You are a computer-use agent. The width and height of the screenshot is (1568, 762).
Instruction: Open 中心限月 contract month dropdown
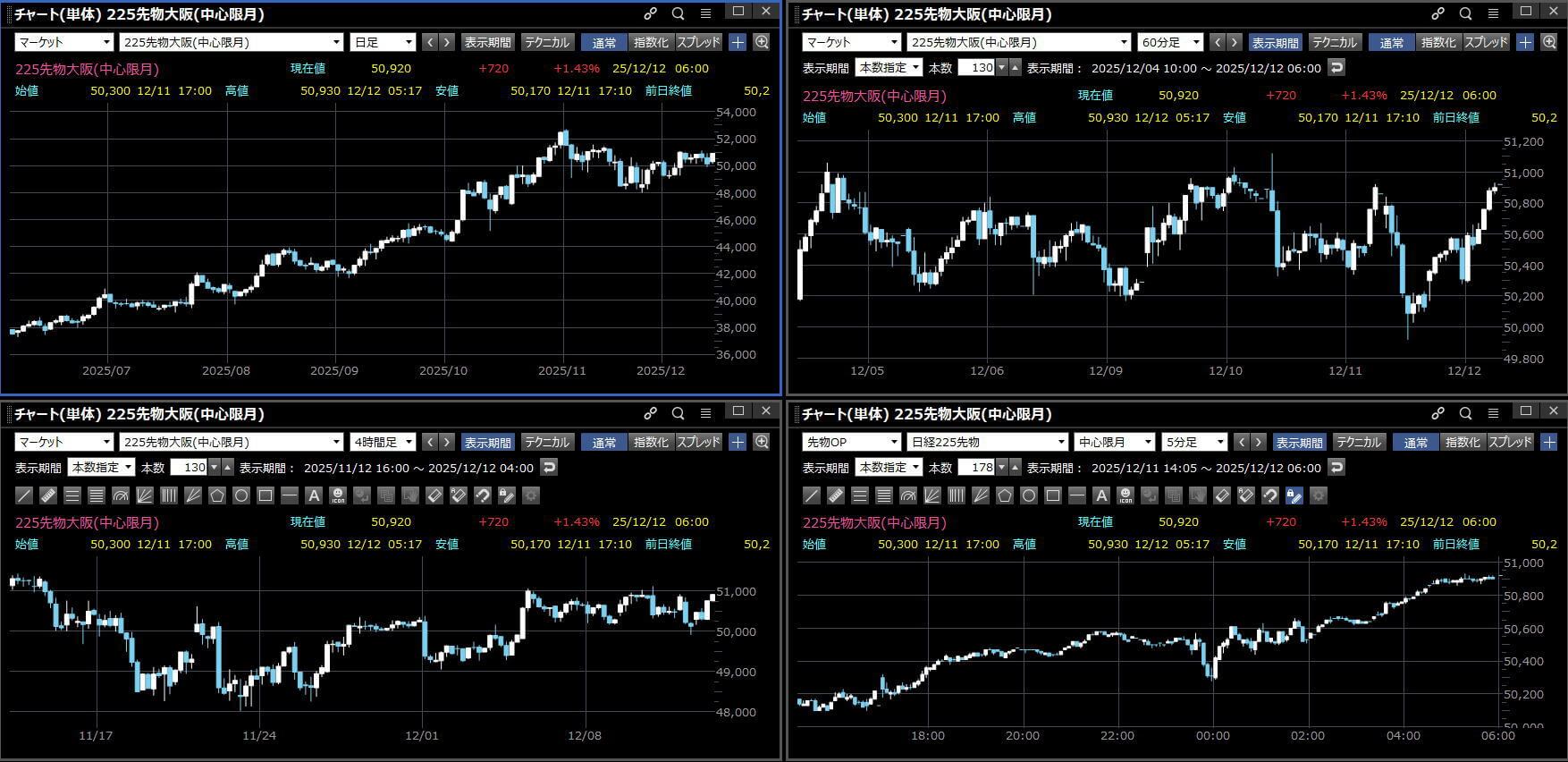pos(1114,442)
